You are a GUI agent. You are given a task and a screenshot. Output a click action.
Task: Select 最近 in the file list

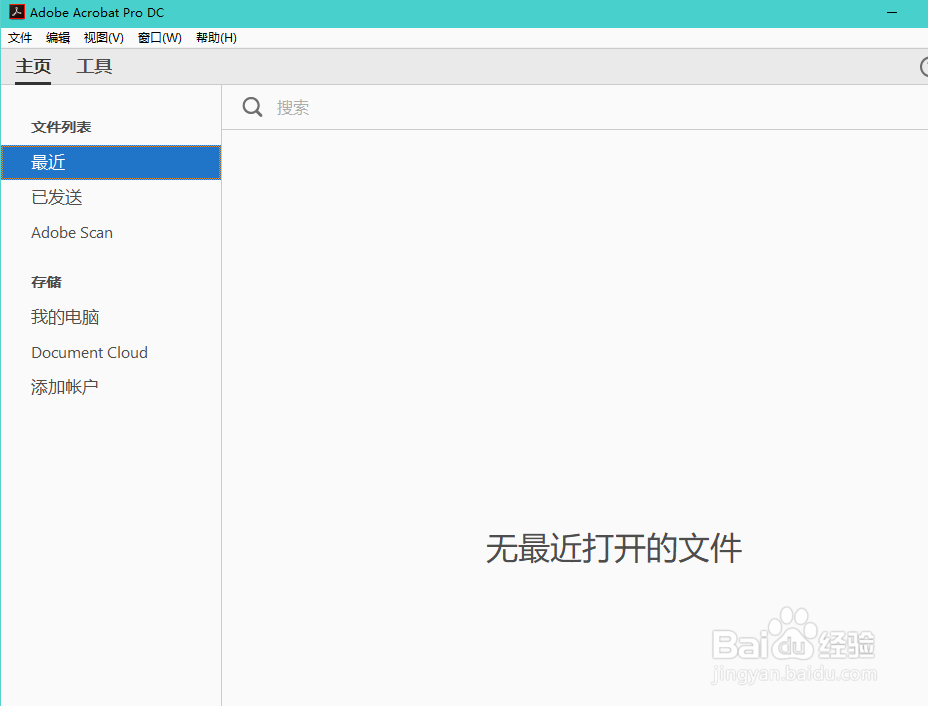point(111,162)
